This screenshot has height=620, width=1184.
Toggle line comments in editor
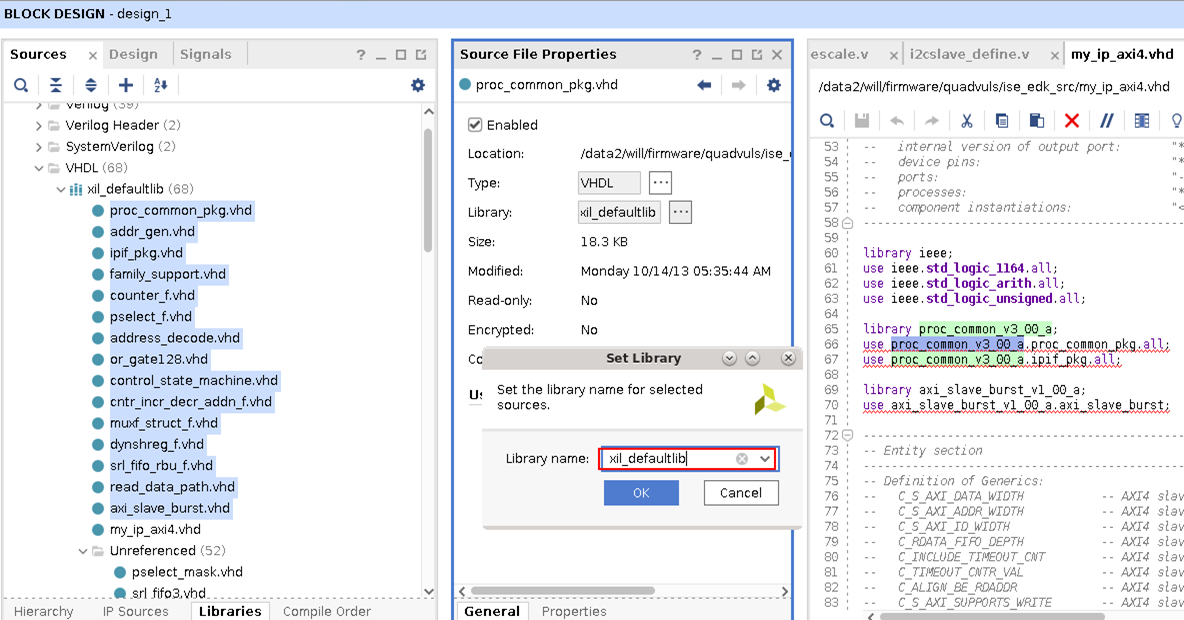pos(1107,121)
